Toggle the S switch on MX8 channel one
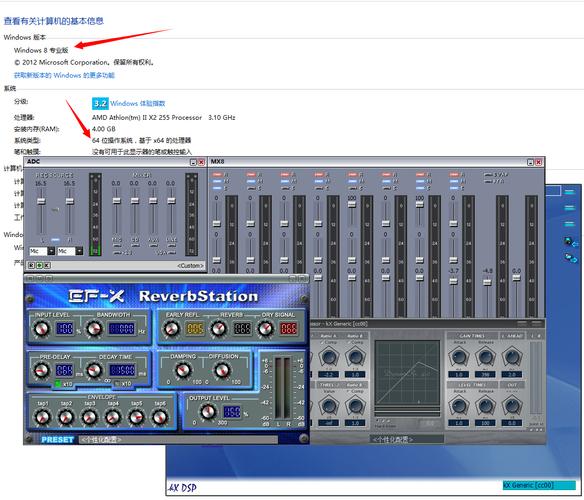 point(217,188)
